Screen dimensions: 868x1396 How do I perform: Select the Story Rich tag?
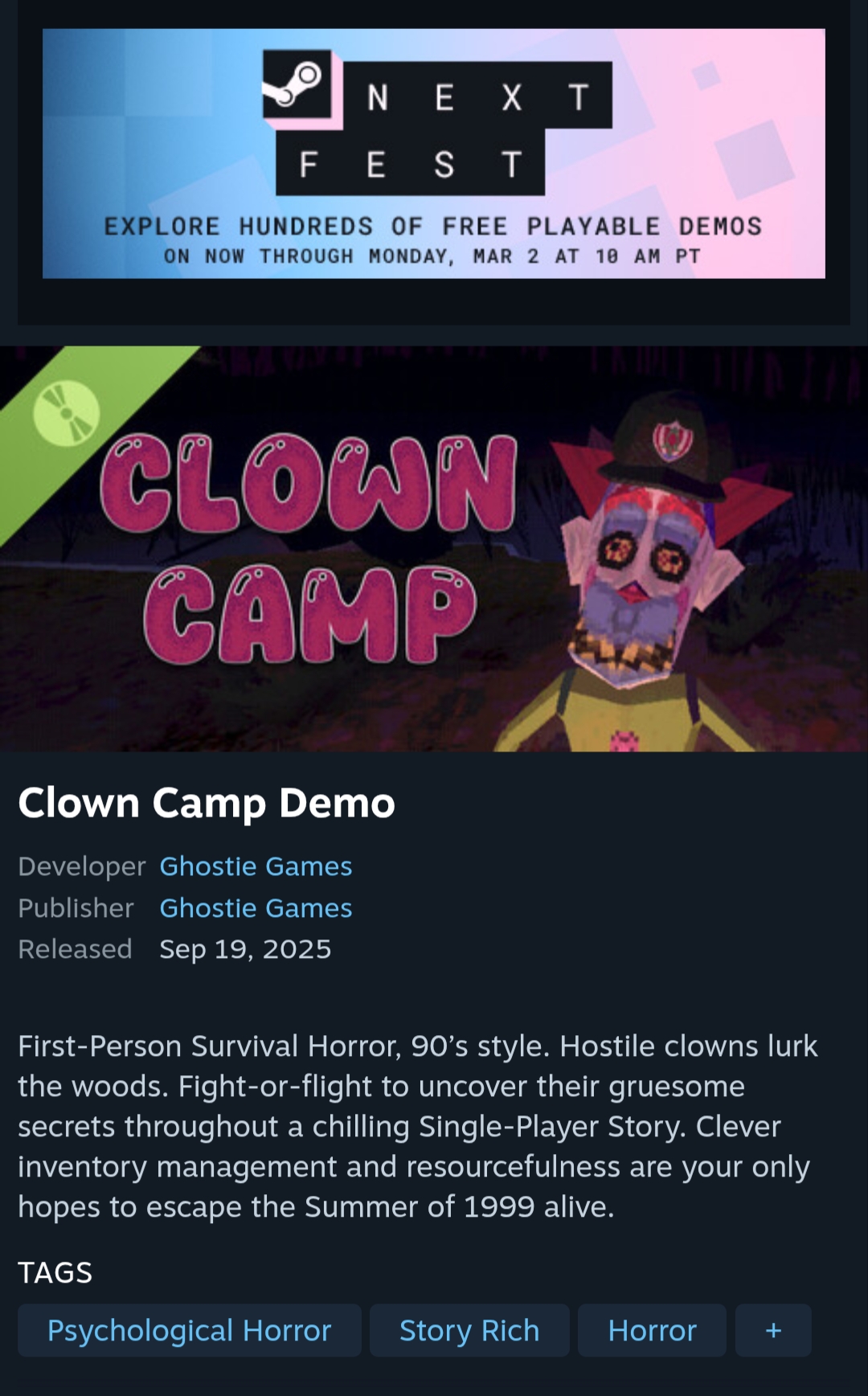pos(469,1330)
